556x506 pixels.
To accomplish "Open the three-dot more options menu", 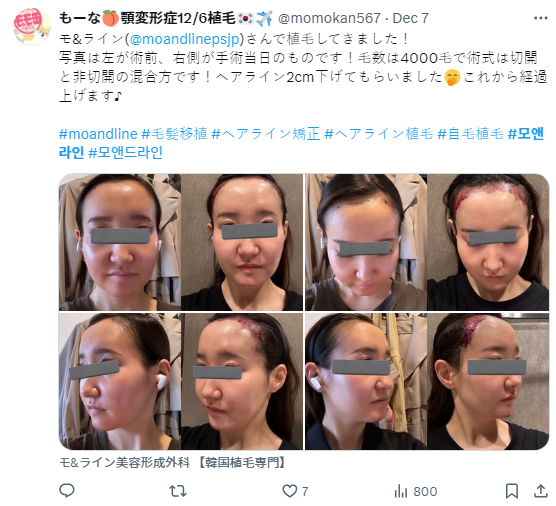I will point(540,18).
